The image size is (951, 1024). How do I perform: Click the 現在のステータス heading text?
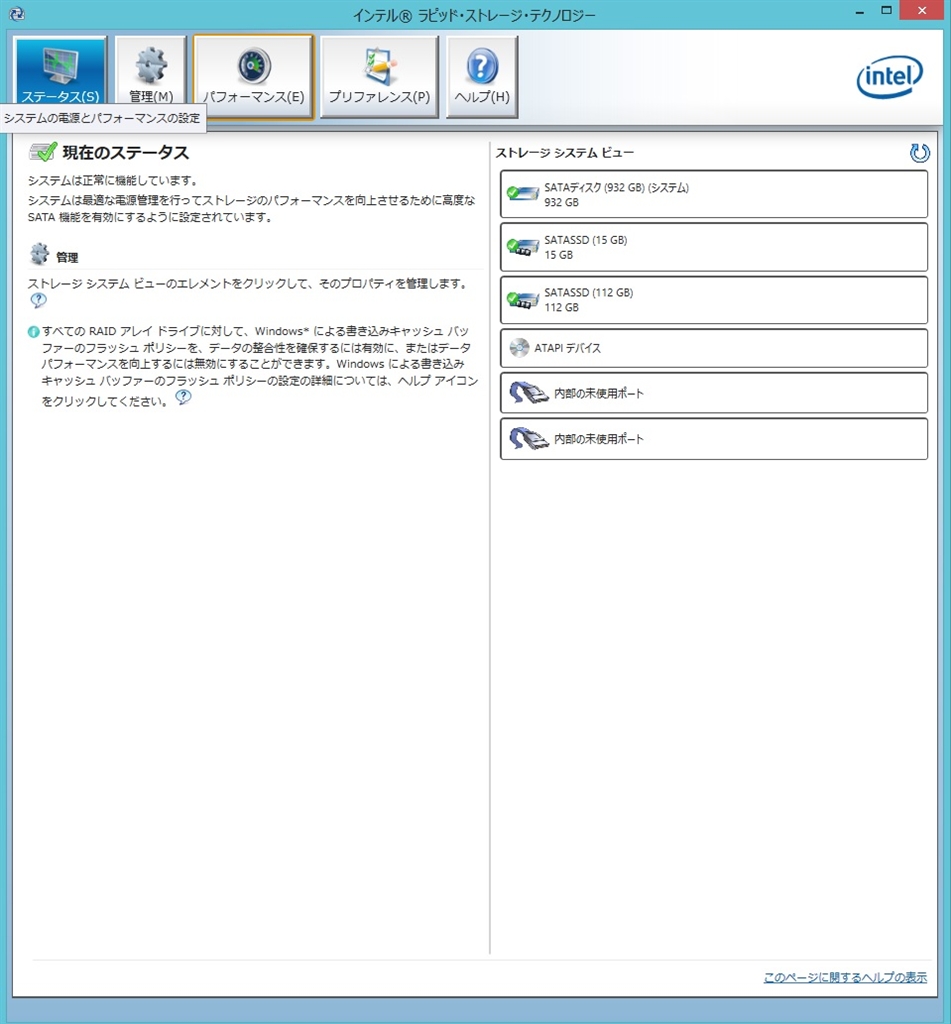pyautogui.click(x=126, y=153)
